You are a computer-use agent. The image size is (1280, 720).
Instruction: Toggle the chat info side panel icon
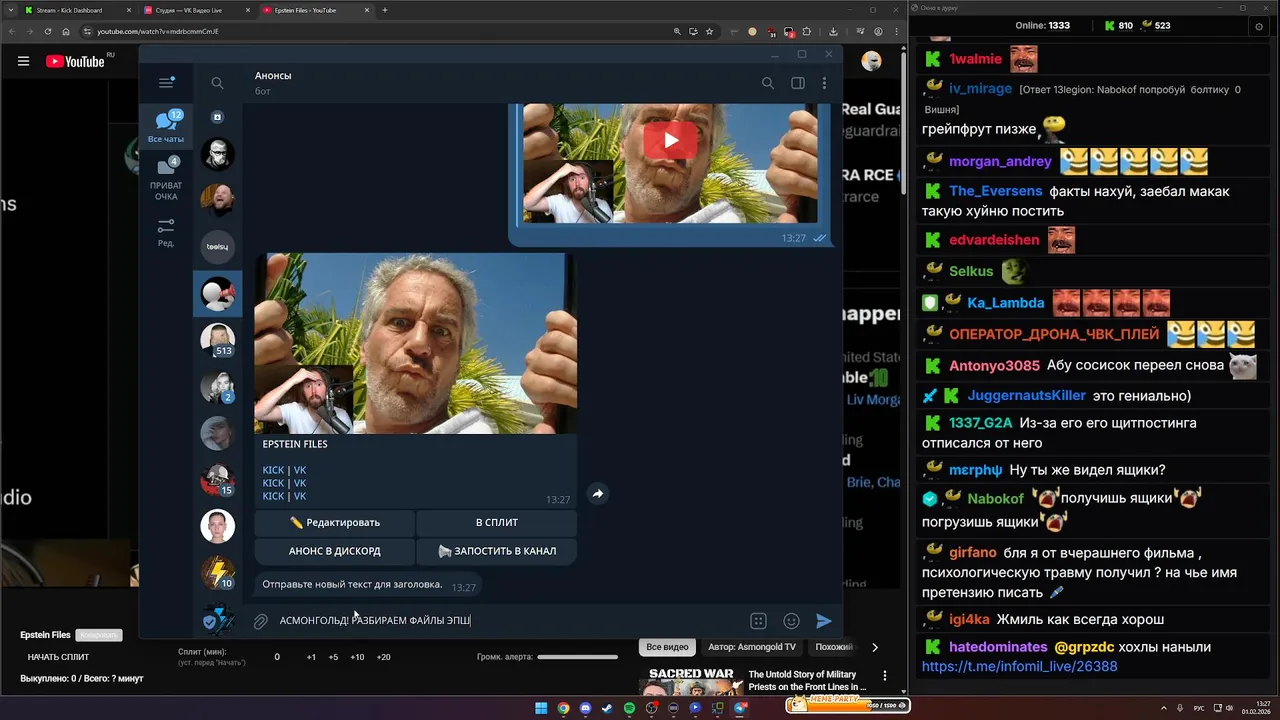(x=798, y=83)
